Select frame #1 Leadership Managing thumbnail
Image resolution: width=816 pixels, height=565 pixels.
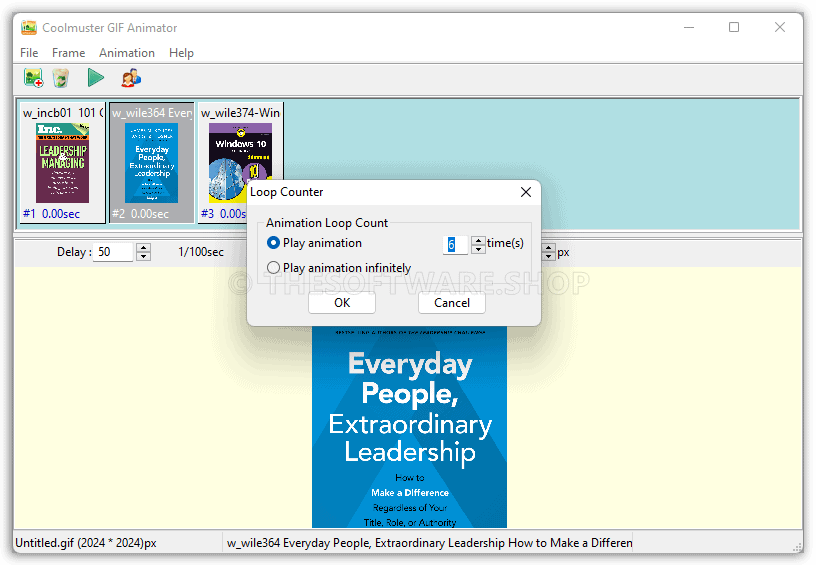coord(62,162)
